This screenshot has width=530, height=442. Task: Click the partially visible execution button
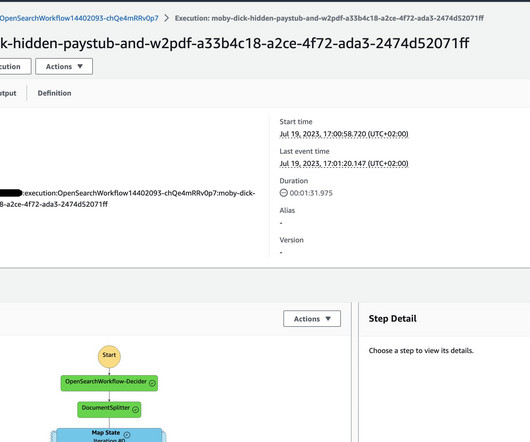16,67
